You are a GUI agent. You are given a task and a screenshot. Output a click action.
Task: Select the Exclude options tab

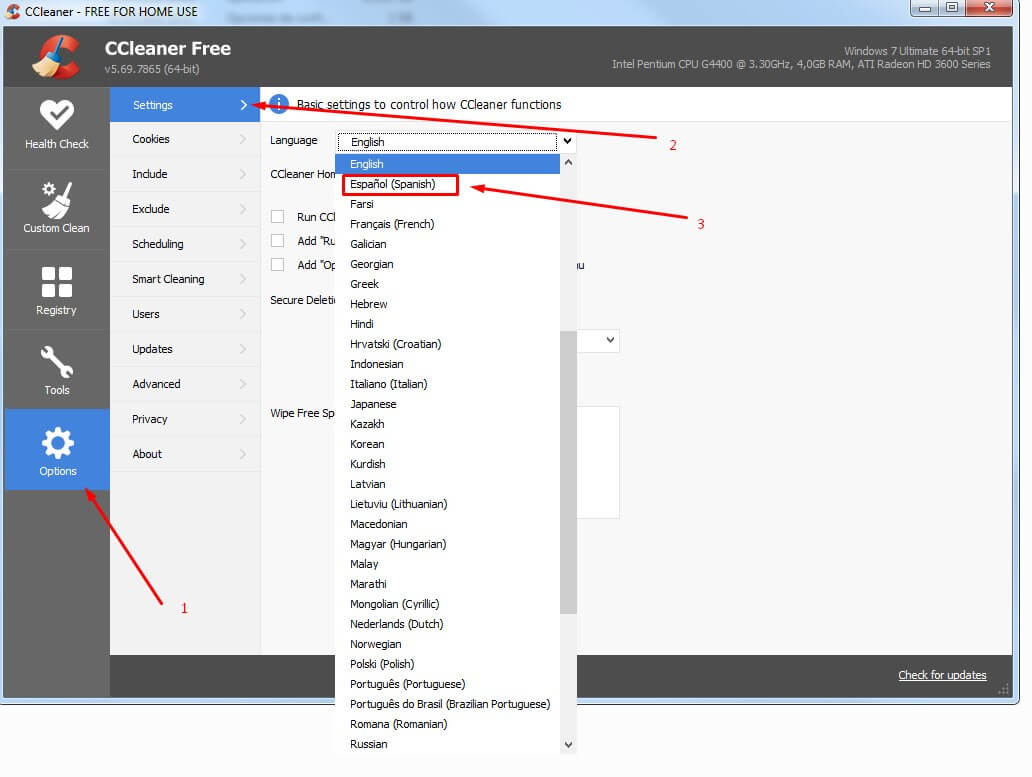pyautogui.click(x=185, y=209)
